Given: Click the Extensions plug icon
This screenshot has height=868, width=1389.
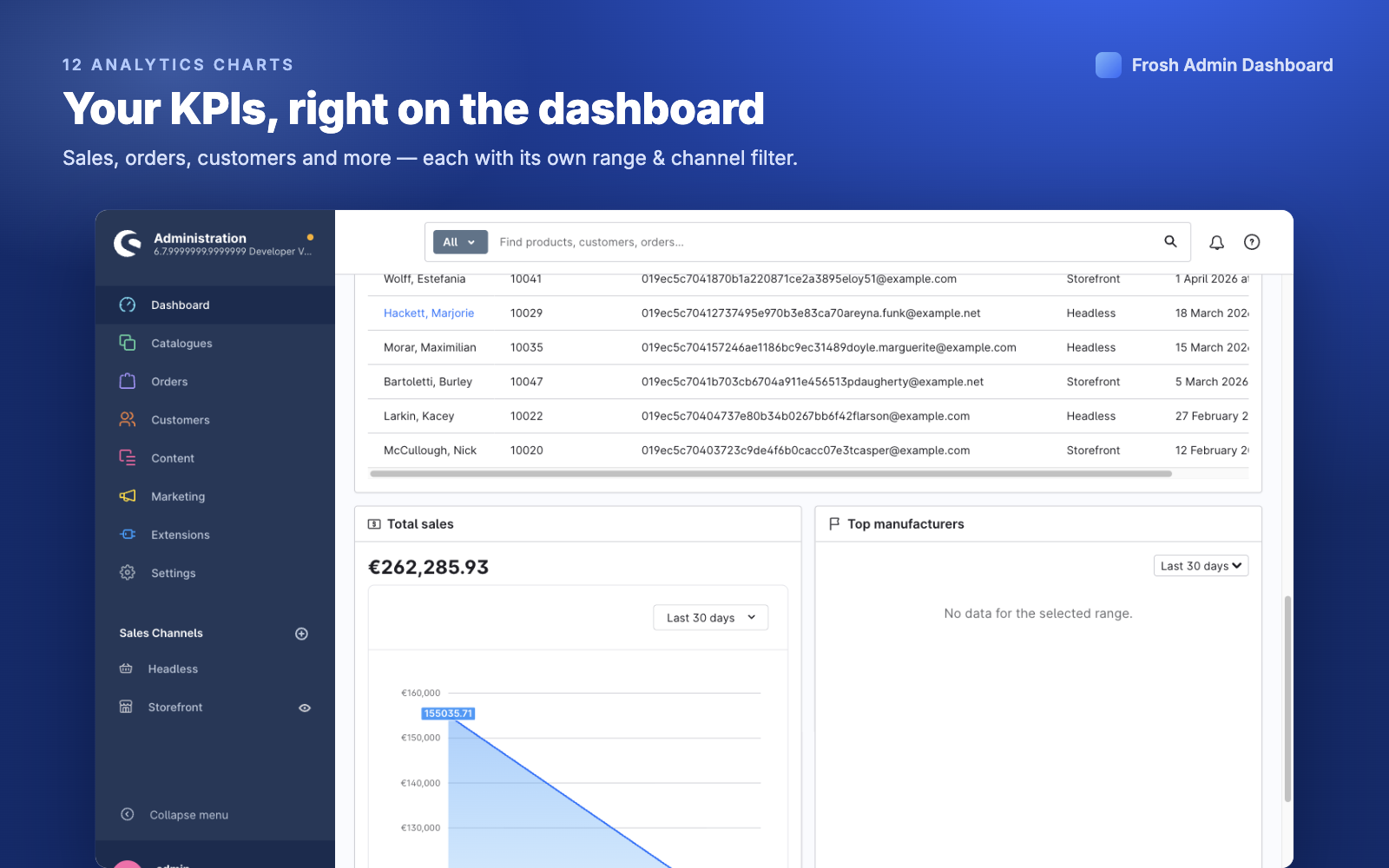Looking at the screenshot, I should [128, 534].
